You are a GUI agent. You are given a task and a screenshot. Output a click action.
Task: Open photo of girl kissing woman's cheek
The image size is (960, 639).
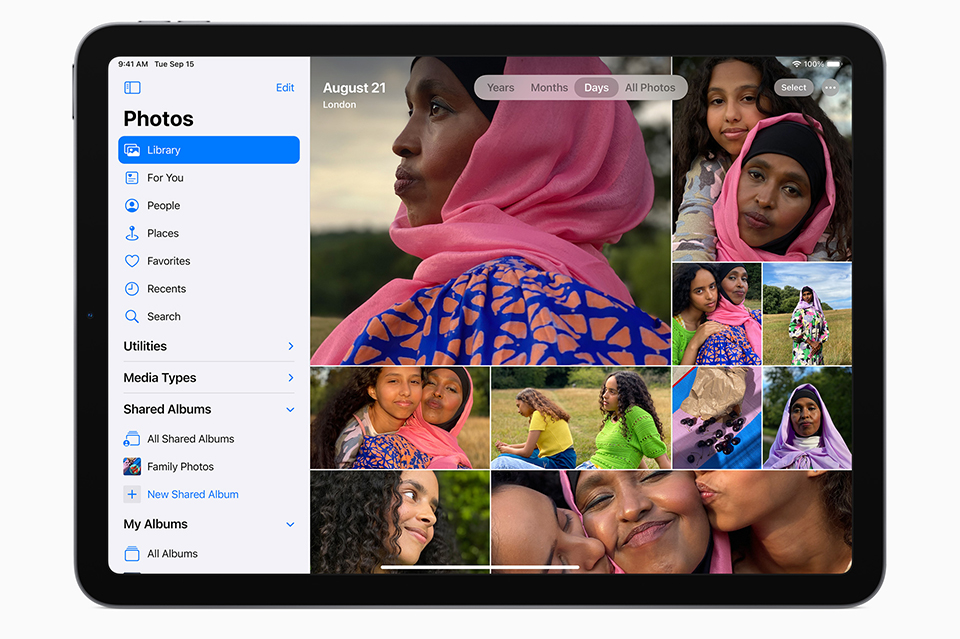click(672, 522)
